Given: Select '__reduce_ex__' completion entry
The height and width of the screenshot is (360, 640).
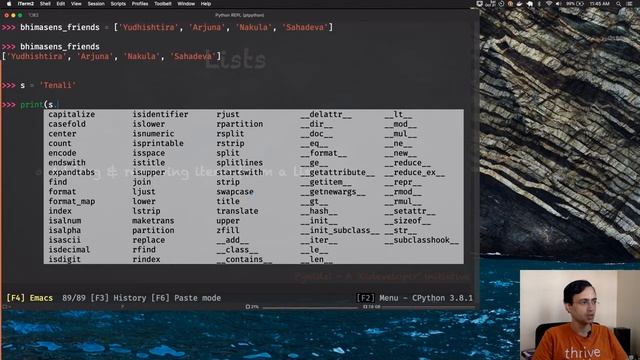Looking at the screenshot, I should tap(414, 172).
